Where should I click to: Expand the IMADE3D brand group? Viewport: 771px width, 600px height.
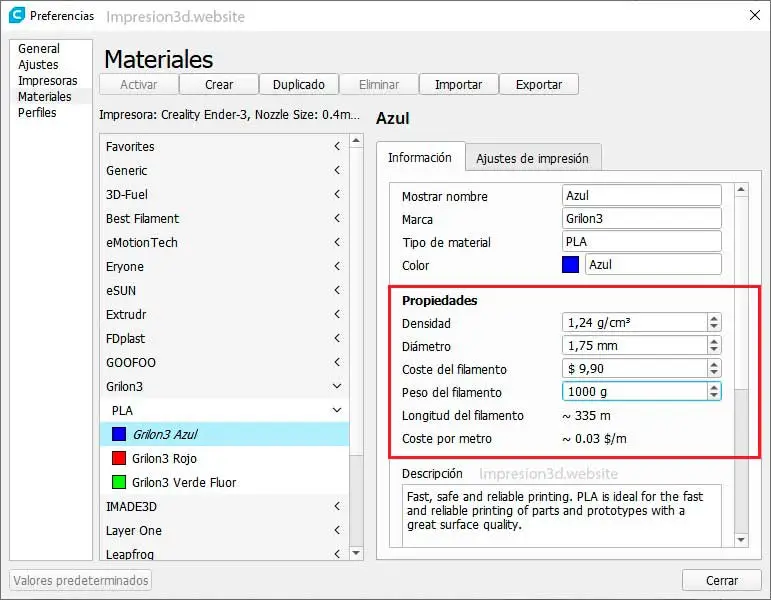pyautogui.click(x=337, y=506)
